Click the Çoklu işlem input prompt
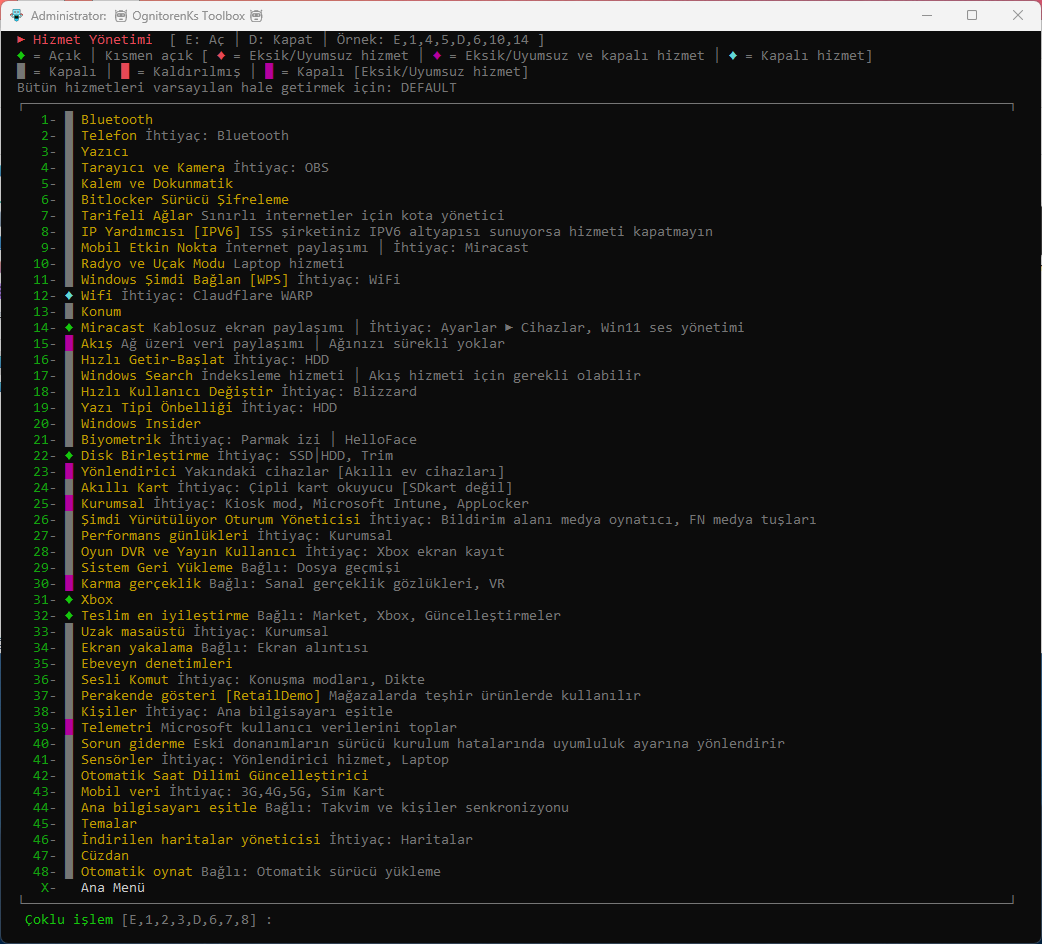The height and width of the screenshot is (944, 1042). 149,920
